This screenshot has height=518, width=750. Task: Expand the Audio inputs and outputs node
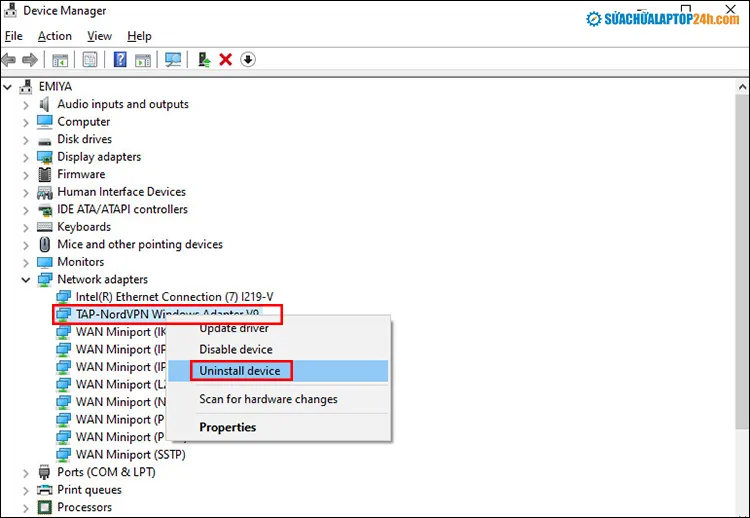click(x=27, y=104)
